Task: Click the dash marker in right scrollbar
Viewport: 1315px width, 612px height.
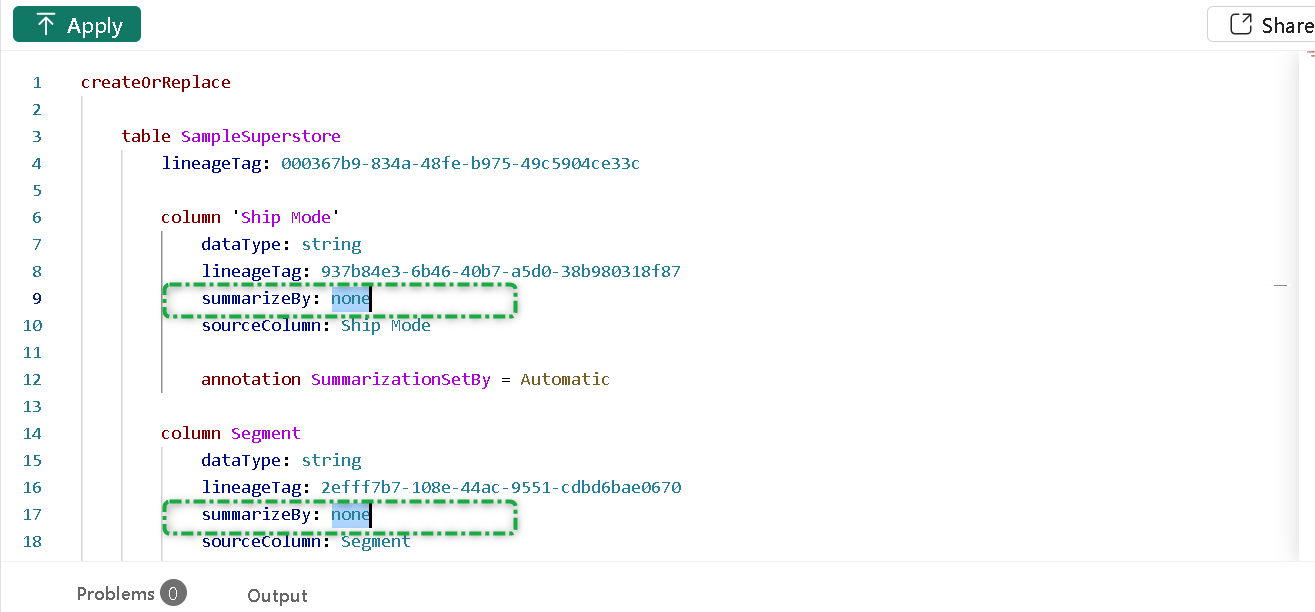Action: click(1280, 286)
